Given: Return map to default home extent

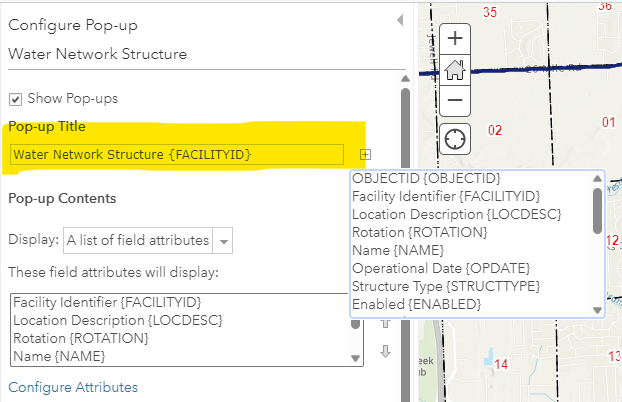Looking at the screenshot, I should tap(455, 70).
